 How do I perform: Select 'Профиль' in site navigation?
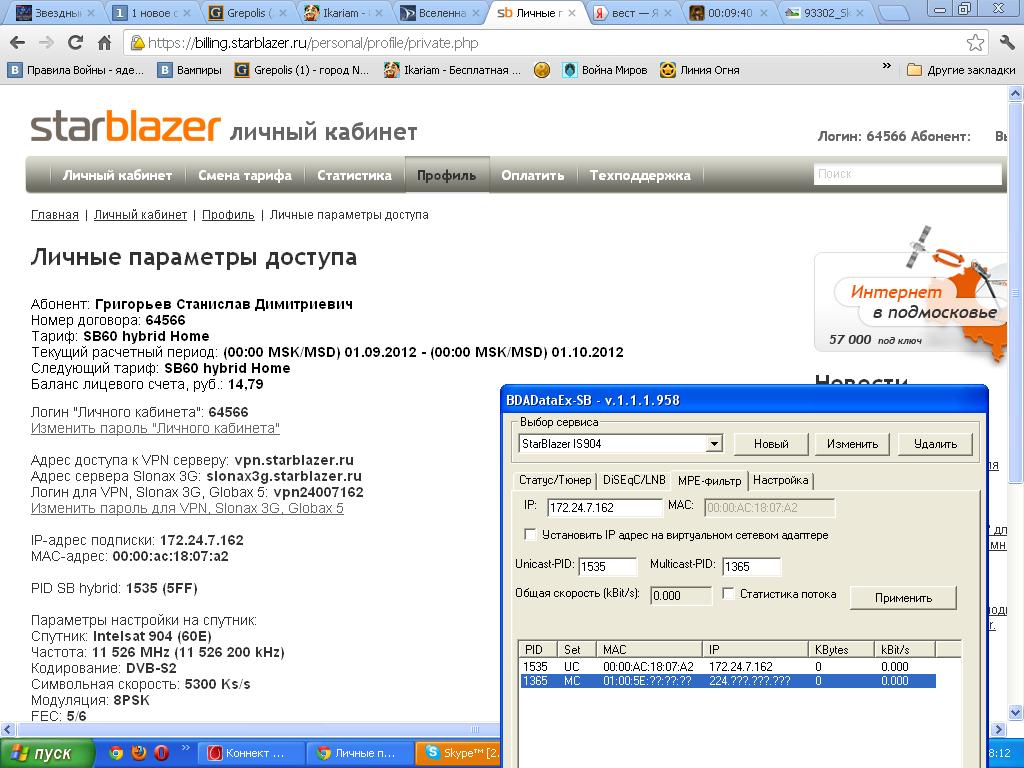click(447, 175)
